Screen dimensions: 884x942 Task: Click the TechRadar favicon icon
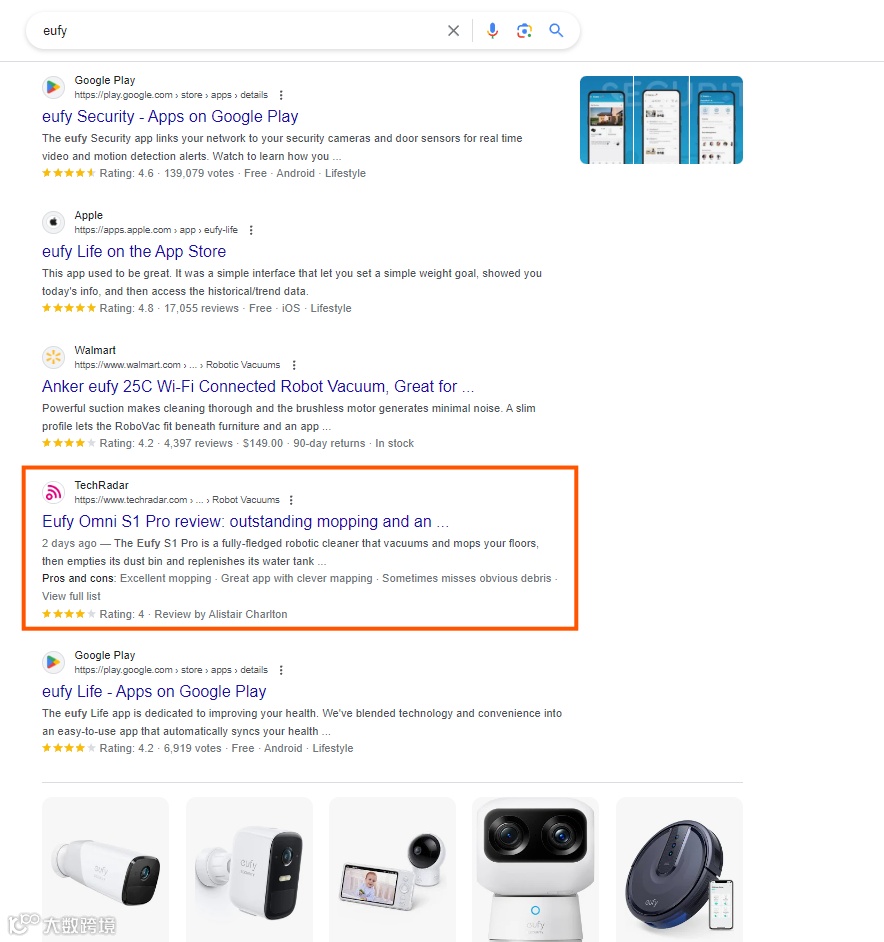[53, 493]
